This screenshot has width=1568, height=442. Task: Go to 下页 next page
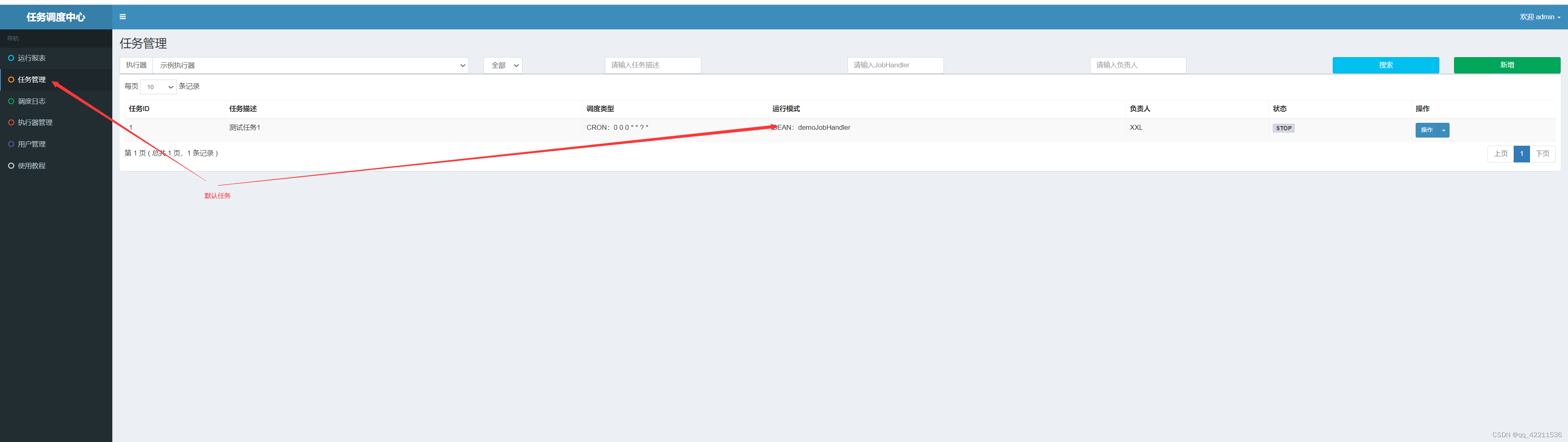(x=1542, y=154)
